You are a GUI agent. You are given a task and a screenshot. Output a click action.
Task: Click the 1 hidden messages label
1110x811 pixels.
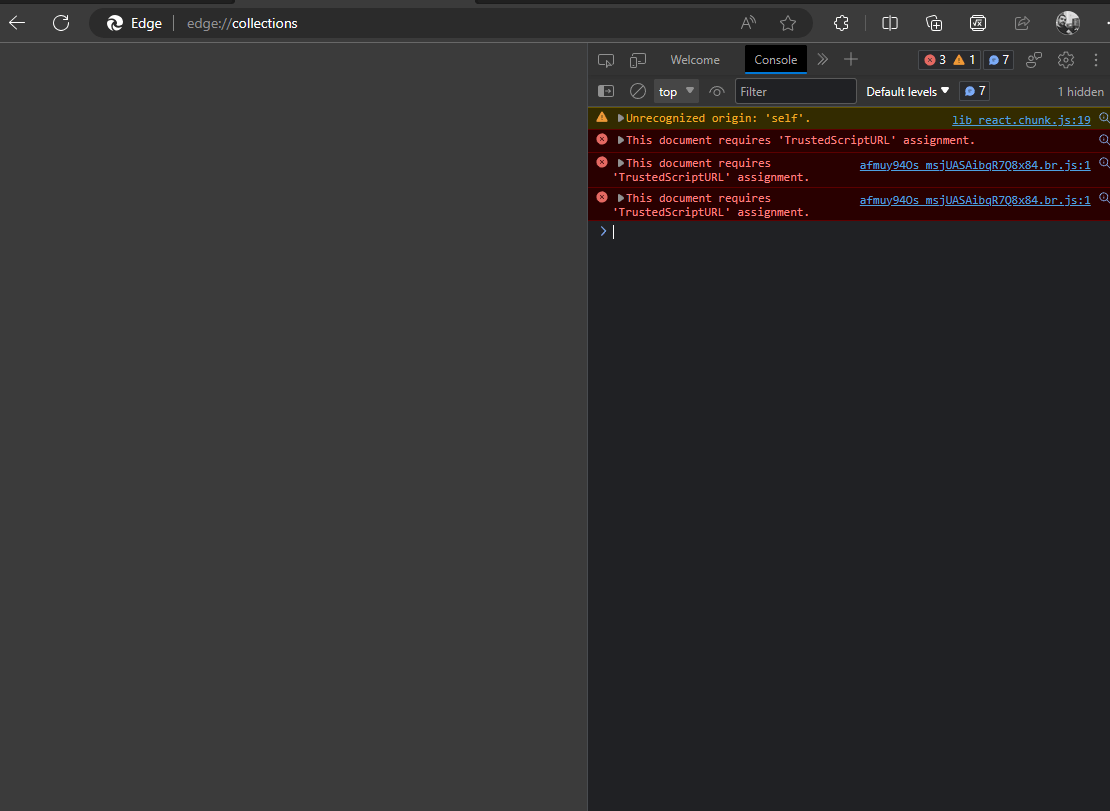click(1080, 91)
